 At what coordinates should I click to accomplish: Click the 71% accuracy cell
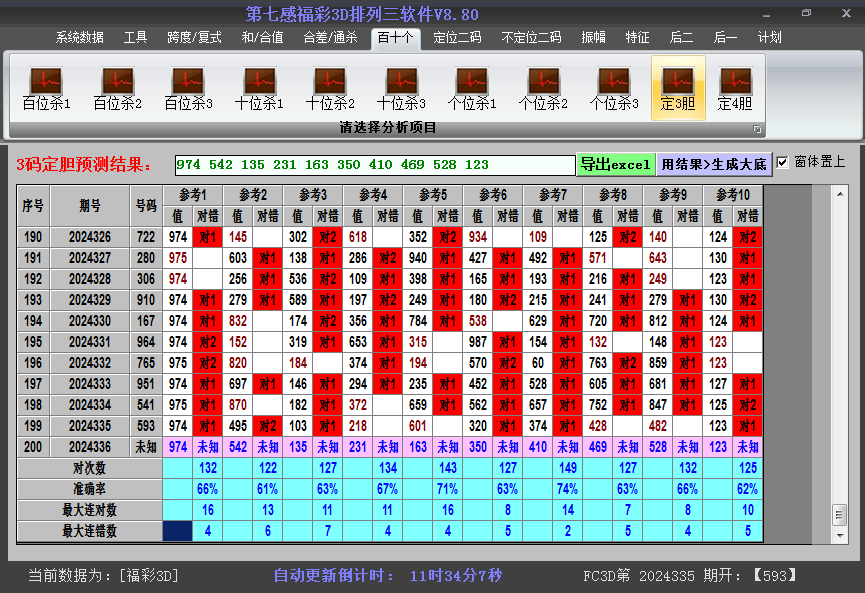click(447, 489)
